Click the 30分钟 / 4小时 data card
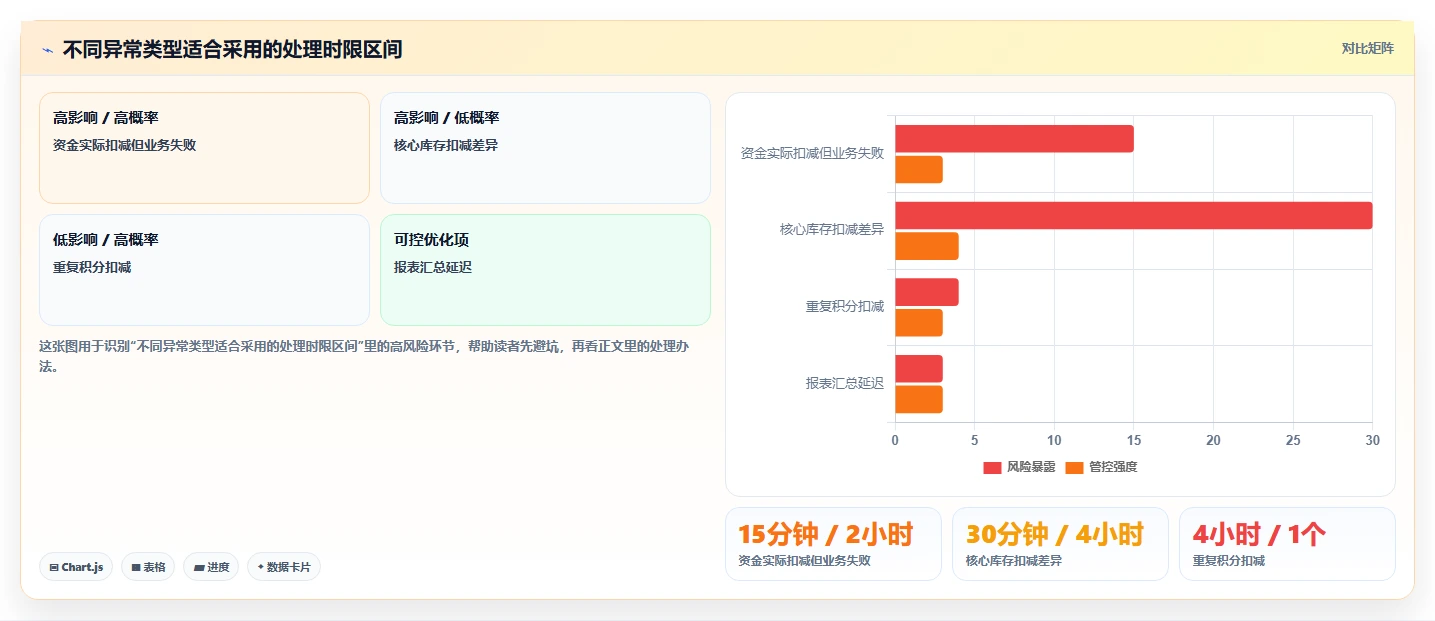The width and height of the screenshot is (1435, 621). 1060,544
